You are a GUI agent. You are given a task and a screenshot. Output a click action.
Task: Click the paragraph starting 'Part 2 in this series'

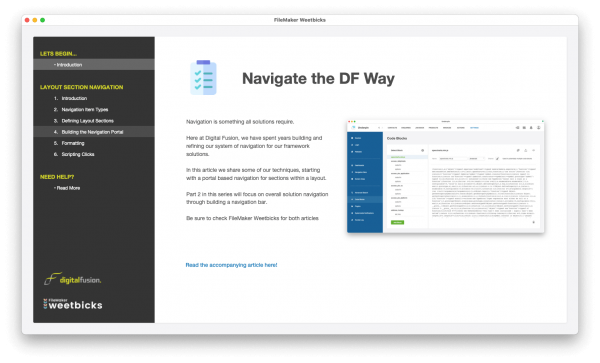coord(257,198)
